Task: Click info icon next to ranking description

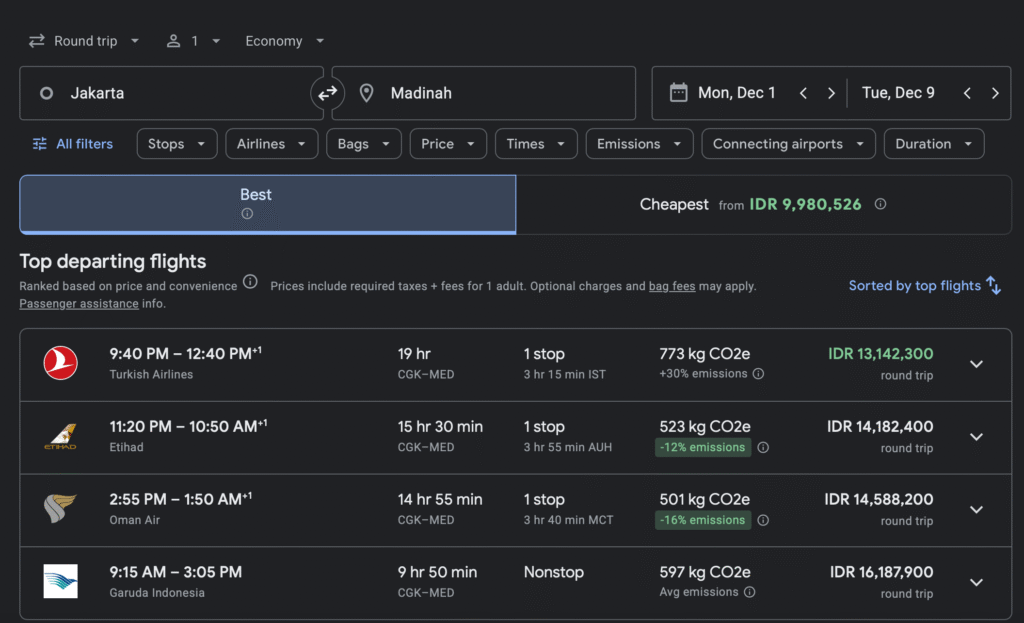Action: [250, 282]
